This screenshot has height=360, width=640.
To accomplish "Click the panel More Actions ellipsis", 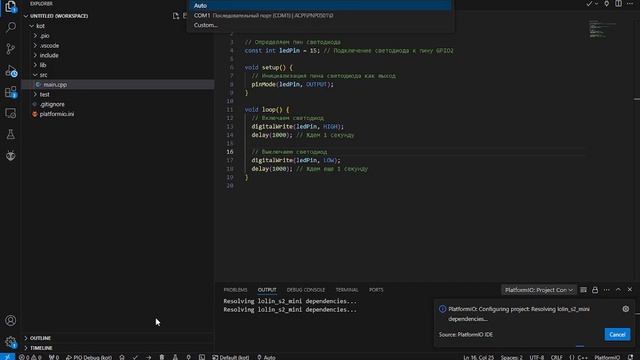I will coord(607,290).
